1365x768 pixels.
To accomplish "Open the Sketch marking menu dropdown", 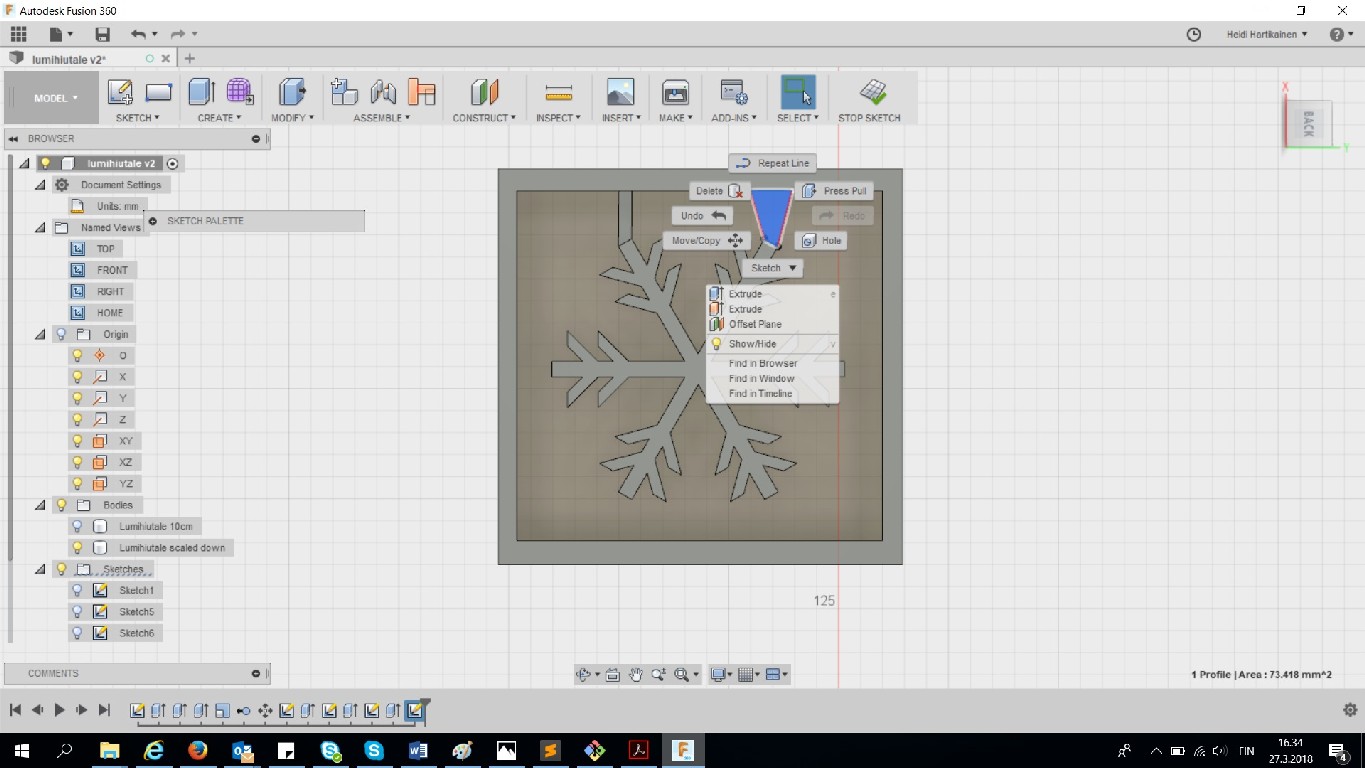I will pyautogui.click(x=773, y=268).
